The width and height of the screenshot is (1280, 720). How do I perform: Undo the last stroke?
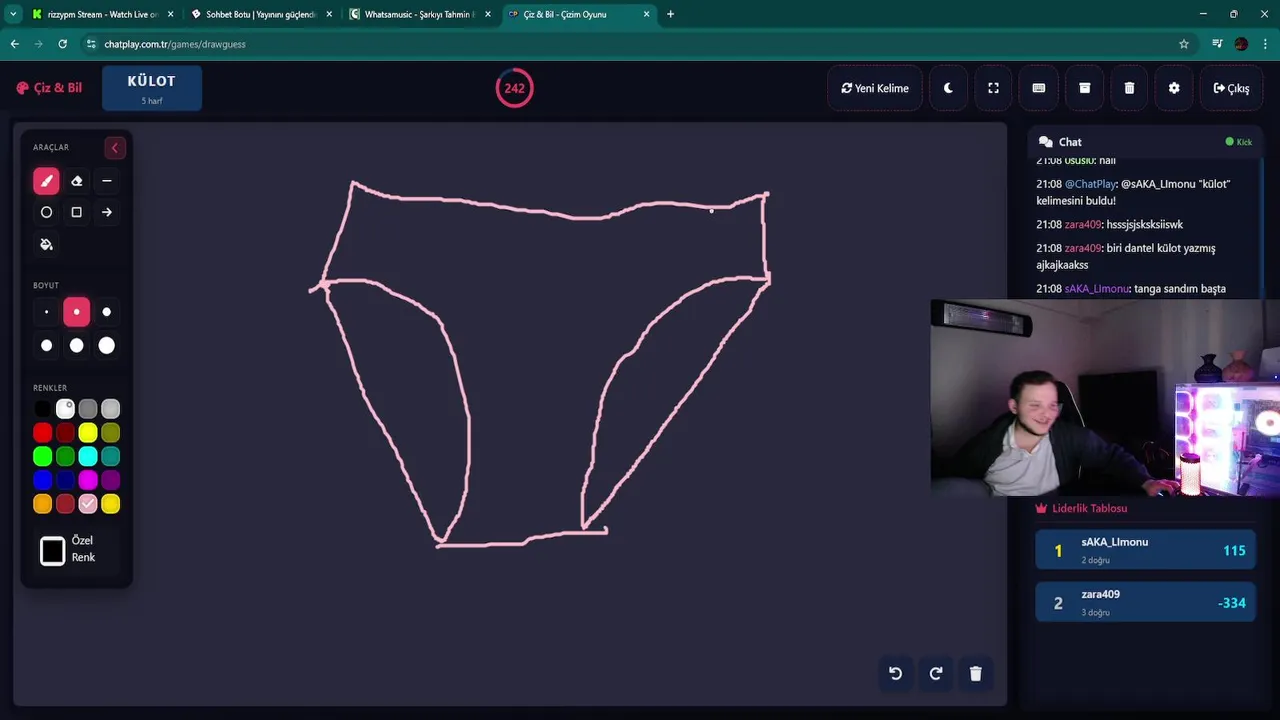pos(895,673)
